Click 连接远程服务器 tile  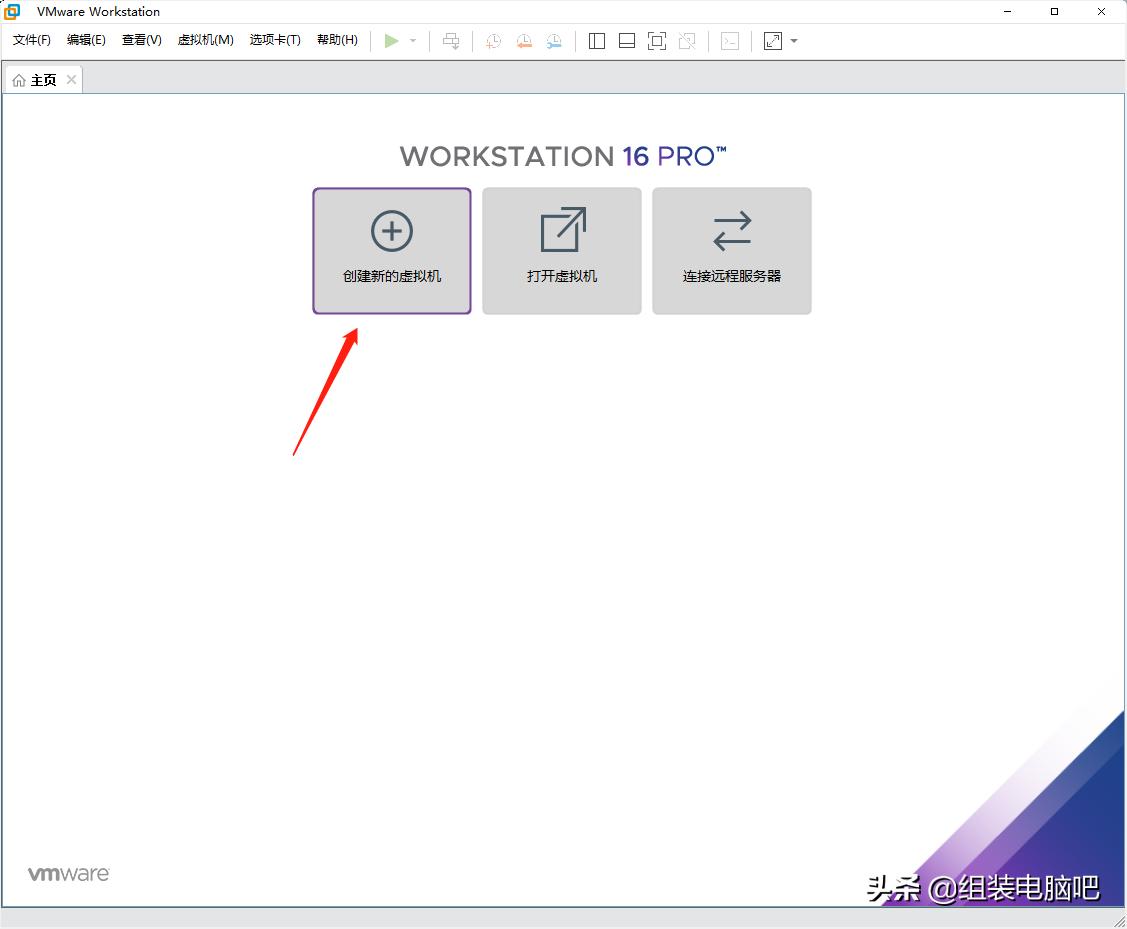point(732,251)
